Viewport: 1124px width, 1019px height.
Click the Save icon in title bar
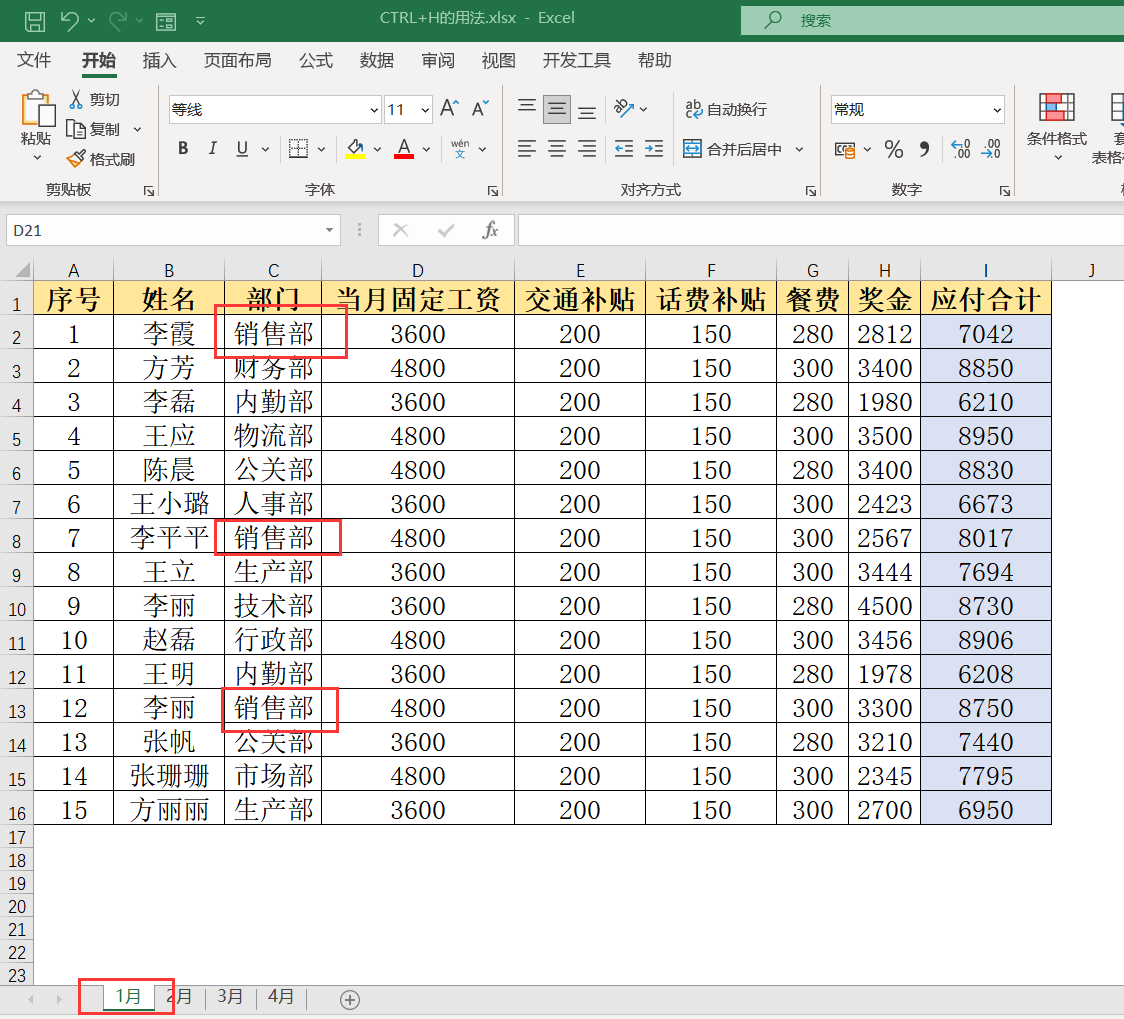[x=34, y=21]
